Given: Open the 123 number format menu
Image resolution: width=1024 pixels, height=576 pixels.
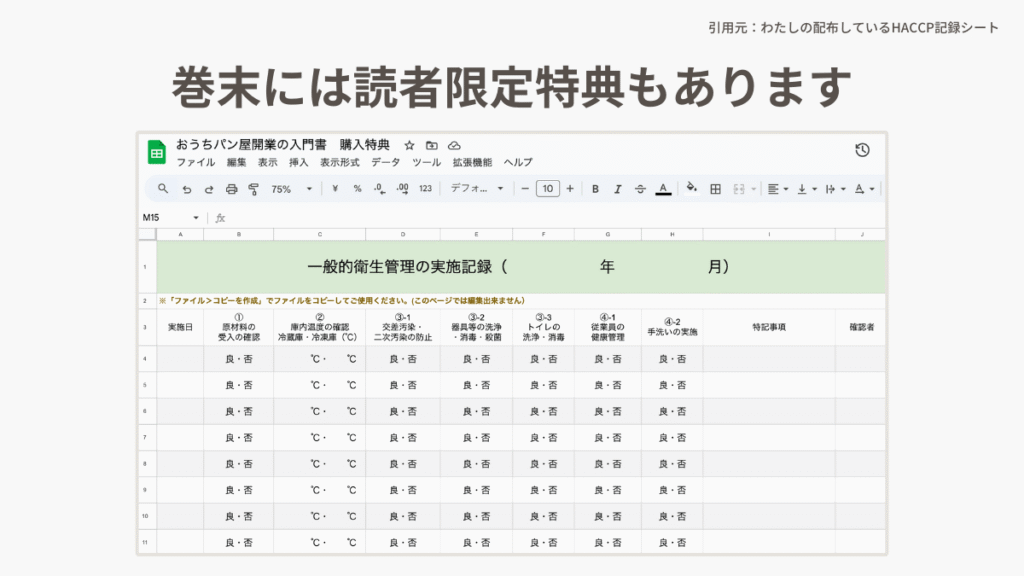Looking at the screenshot, I should tap(425, 189).
